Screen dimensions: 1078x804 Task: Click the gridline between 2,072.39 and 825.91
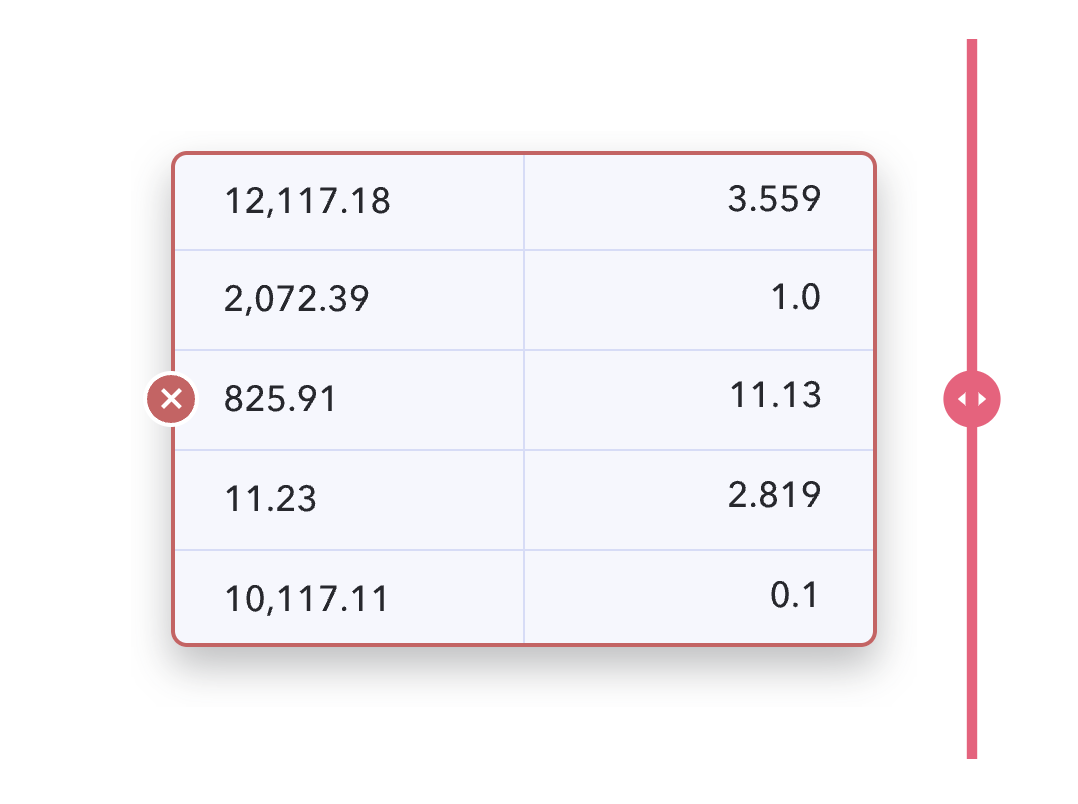click(524, 350)
